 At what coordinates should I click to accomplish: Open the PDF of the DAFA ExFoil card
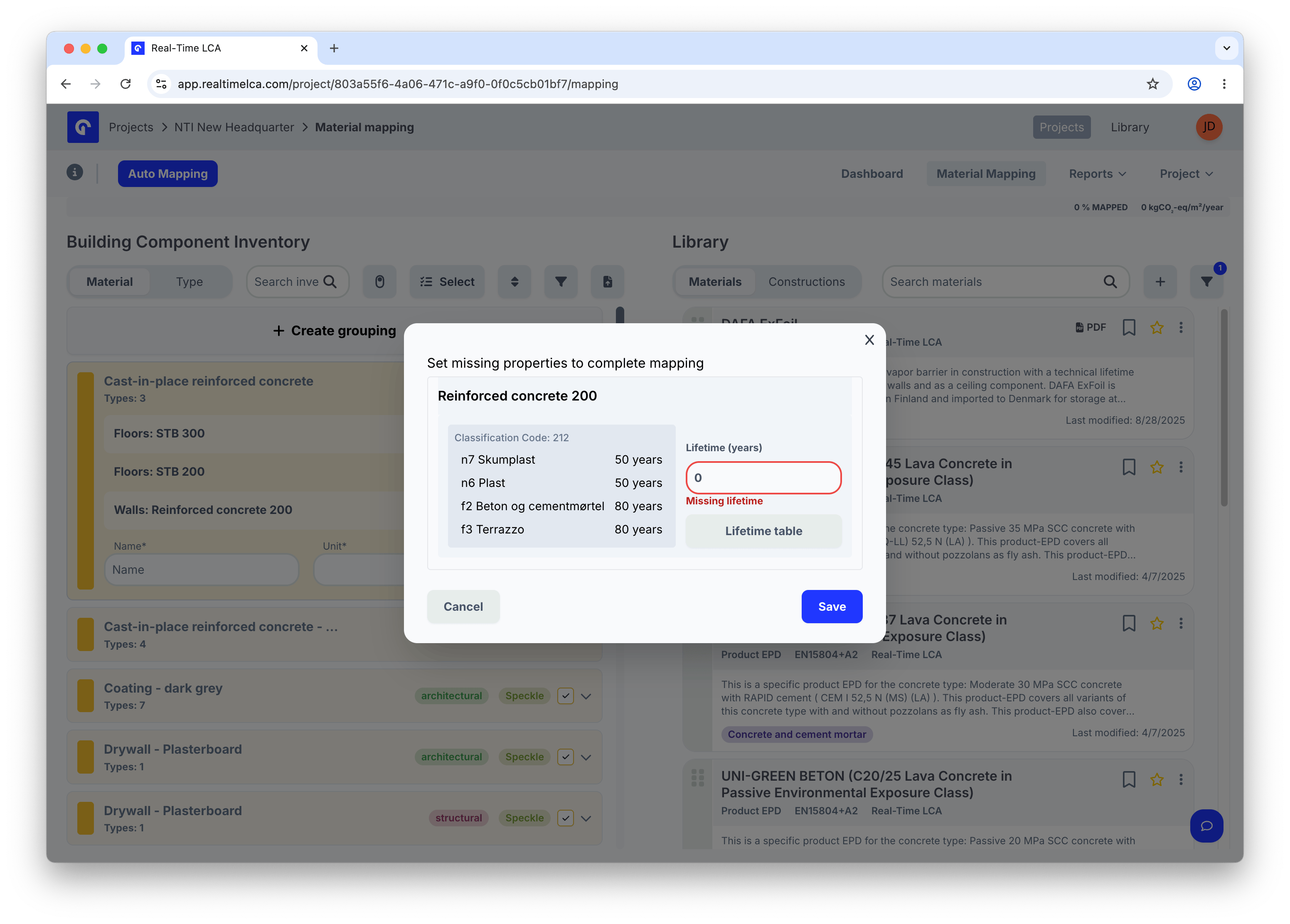click(1091, 327)
